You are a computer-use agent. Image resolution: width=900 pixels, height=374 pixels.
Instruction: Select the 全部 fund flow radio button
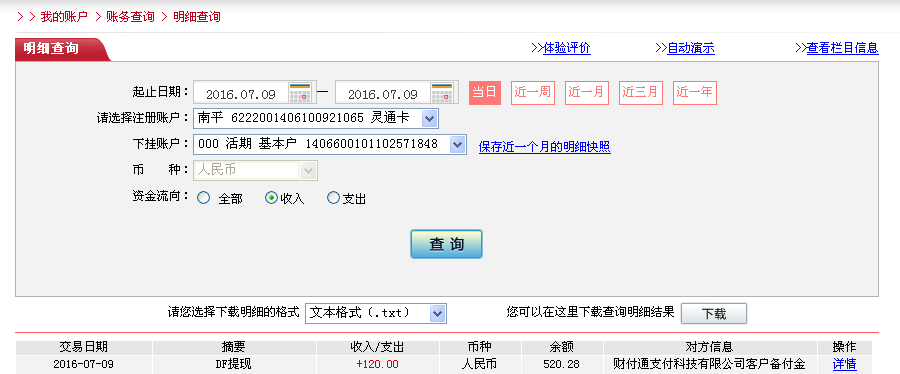pos(204,198)
